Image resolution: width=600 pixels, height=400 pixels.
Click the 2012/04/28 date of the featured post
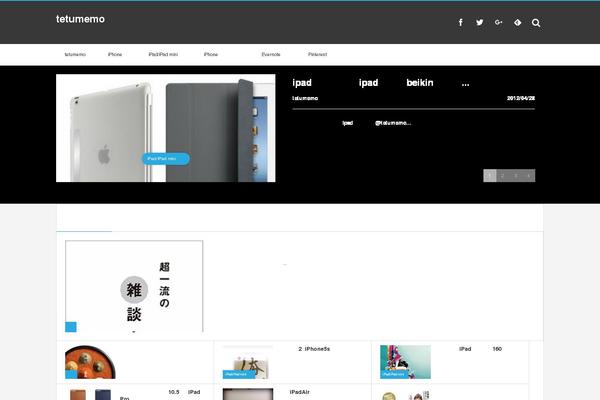(x=521, y=98)
